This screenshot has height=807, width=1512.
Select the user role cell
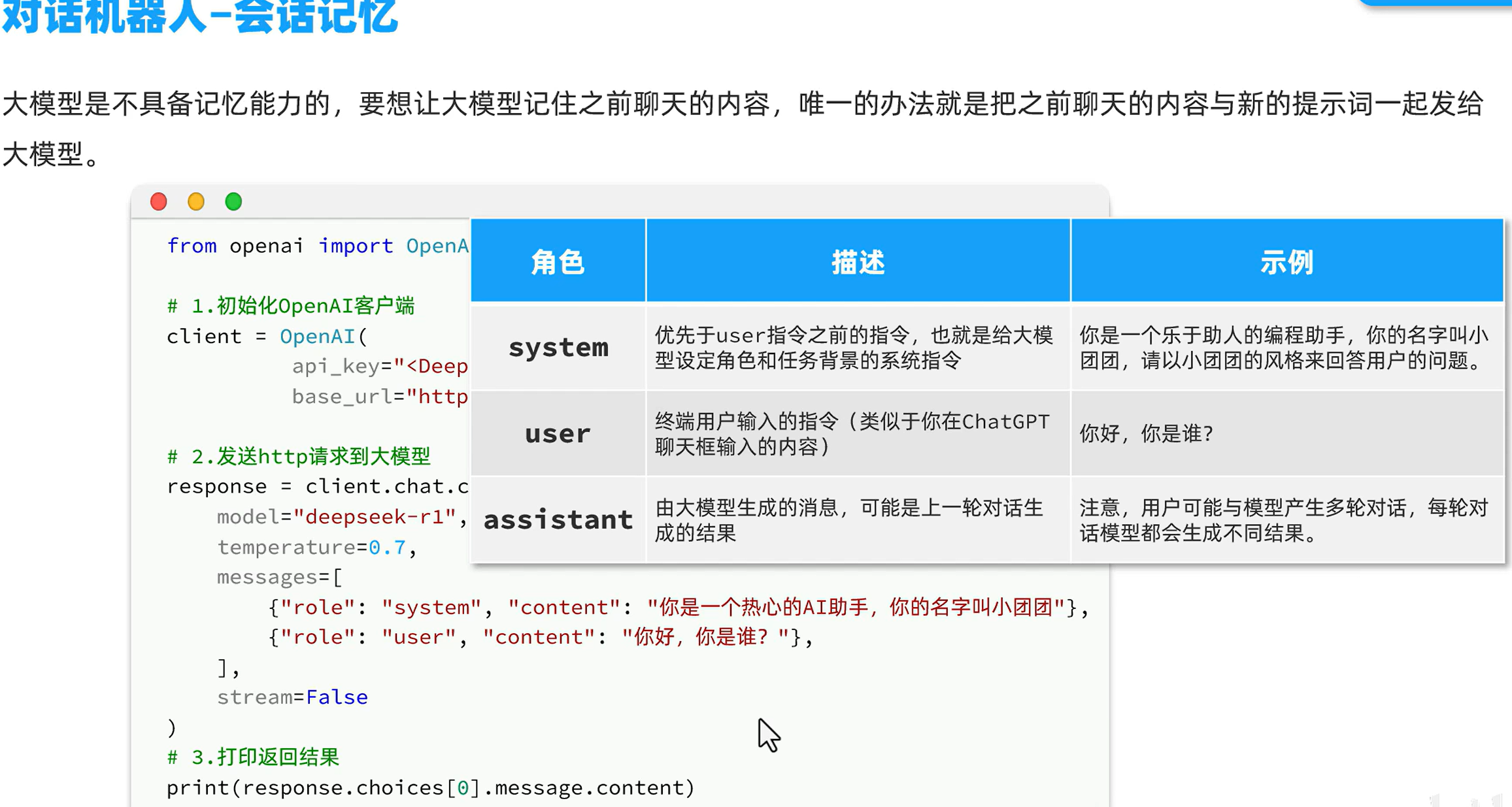tap(558, 433)
